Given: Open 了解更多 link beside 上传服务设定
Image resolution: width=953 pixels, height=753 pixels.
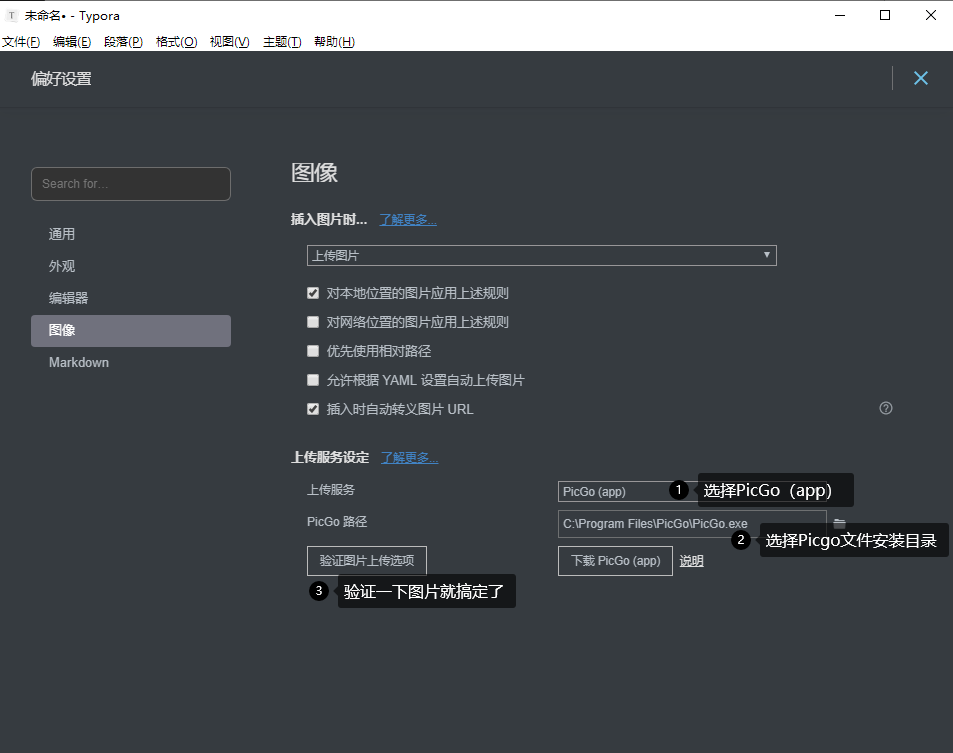Looking at the screenshot, I should 410,457.
